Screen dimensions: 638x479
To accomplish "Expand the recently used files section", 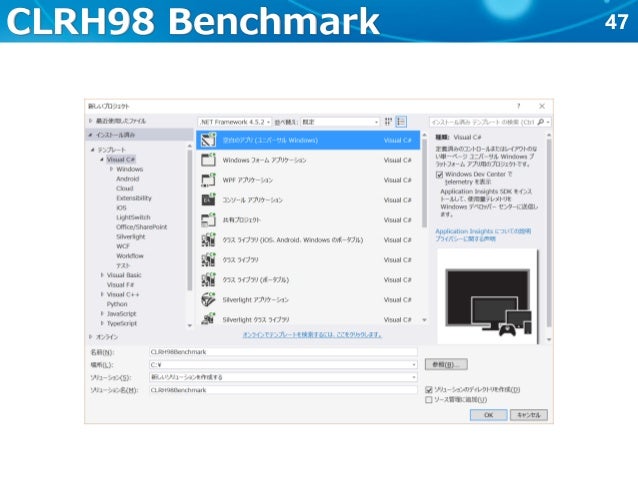I will click(x=91, y=121).
